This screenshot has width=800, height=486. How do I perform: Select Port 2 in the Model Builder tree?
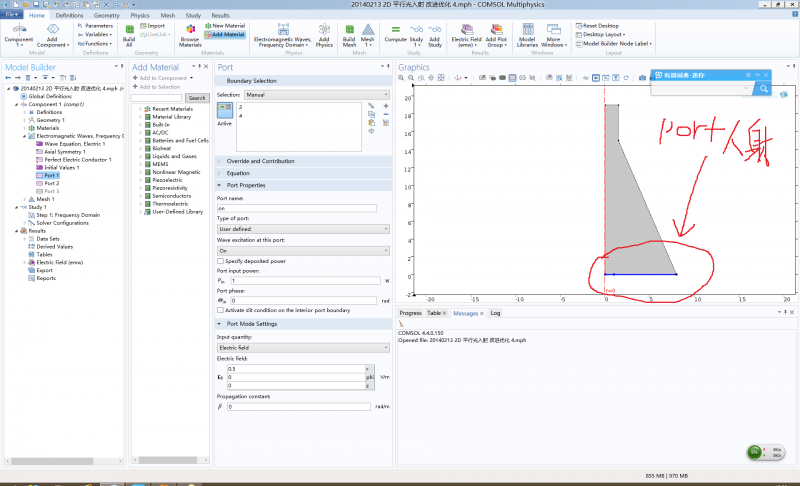[x=51, y=183]
